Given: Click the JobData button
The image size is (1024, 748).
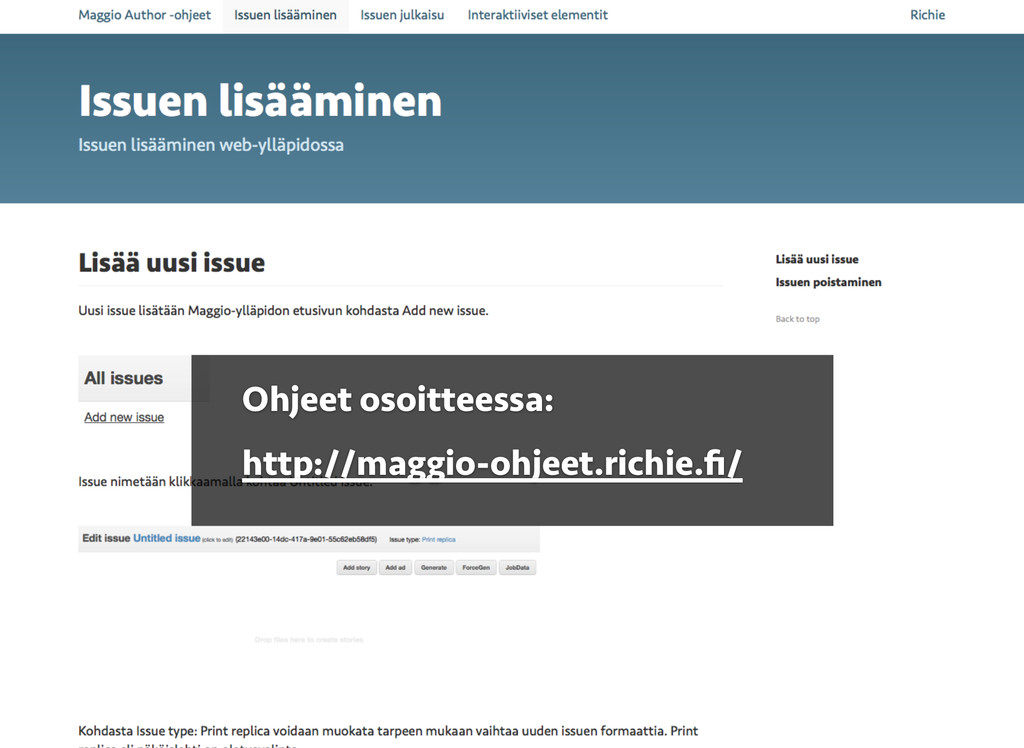Looking at the screenshot, I should [x=517, y=568].
